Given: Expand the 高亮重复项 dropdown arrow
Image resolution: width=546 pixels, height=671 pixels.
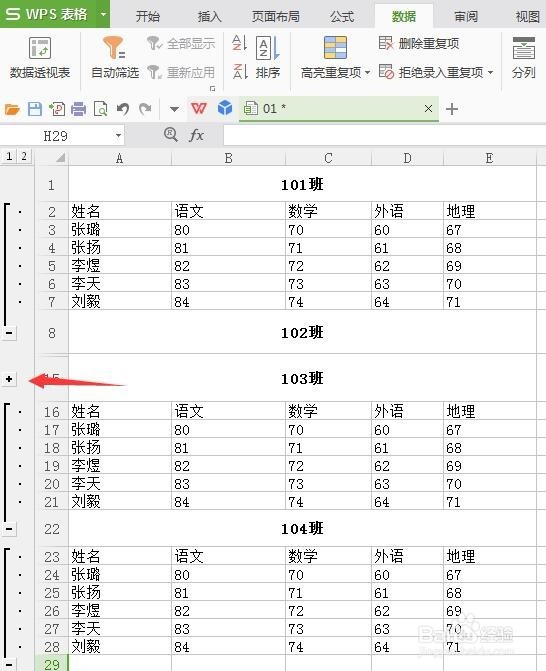Looking at the screenshot, I should click(368, 73).
